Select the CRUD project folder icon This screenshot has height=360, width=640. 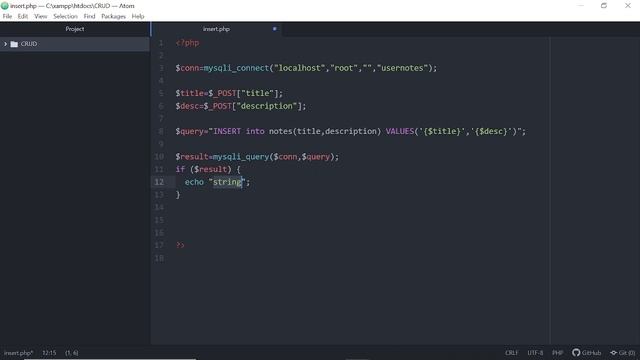point(14,44)
